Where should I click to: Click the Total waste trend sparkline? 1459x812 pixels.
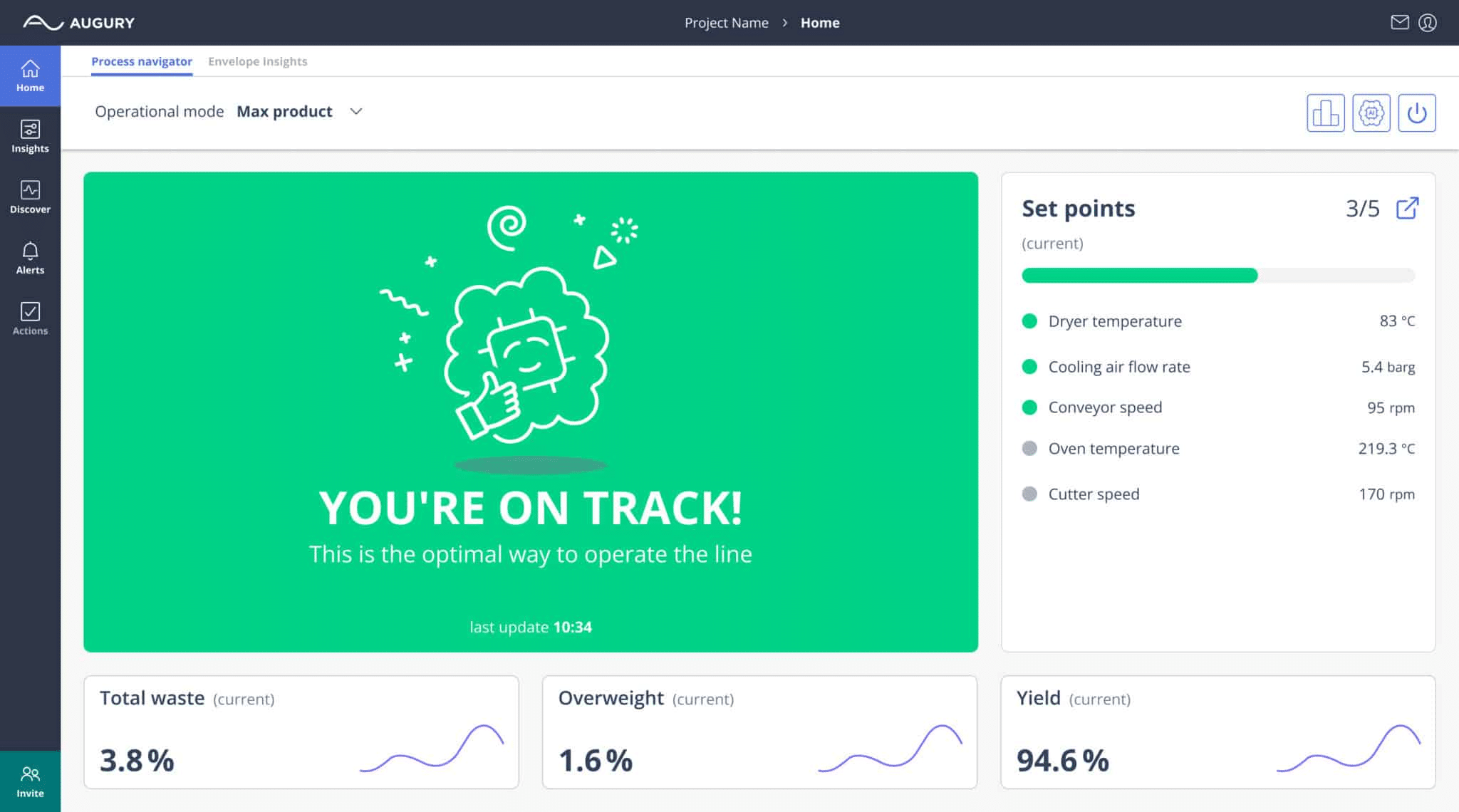pos(432,748)
